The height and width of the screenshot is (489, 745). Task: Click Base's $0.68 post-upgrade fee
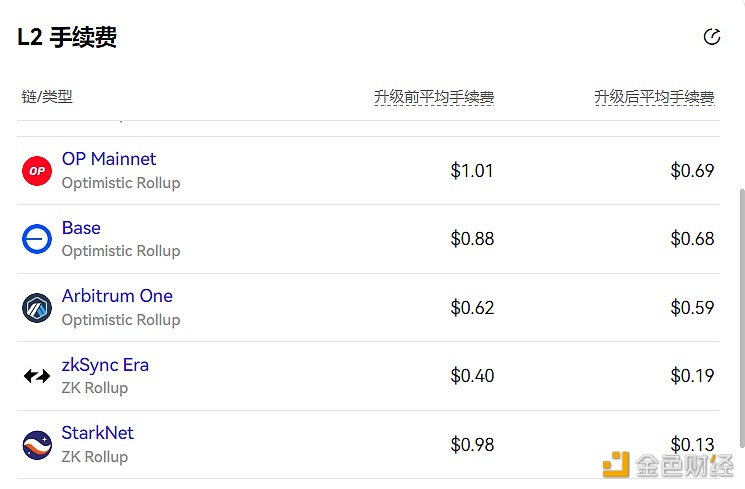tap(692, 239)
